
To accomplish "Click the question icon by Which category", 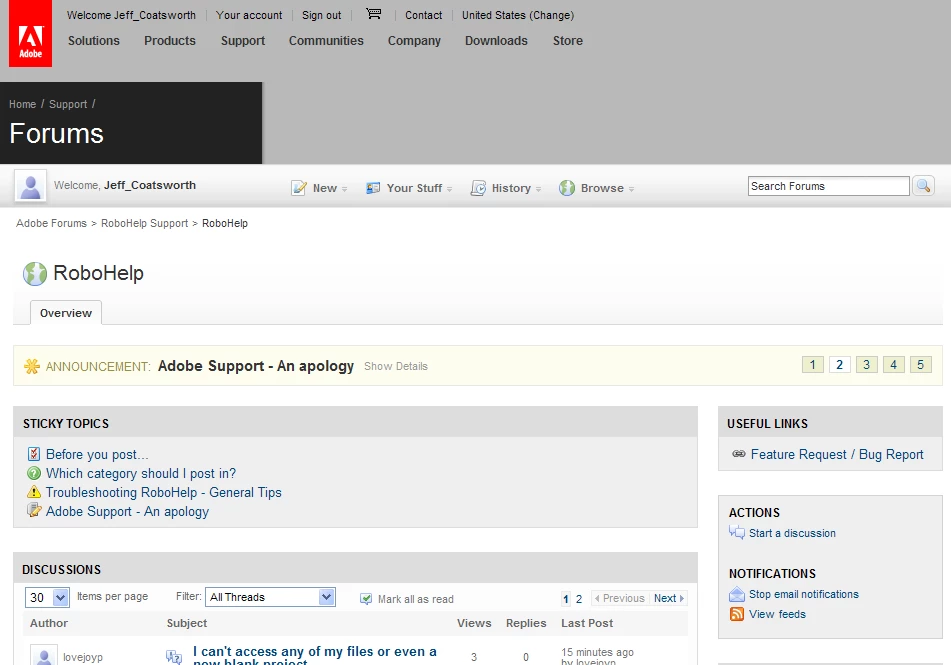I will coord(34,473).
